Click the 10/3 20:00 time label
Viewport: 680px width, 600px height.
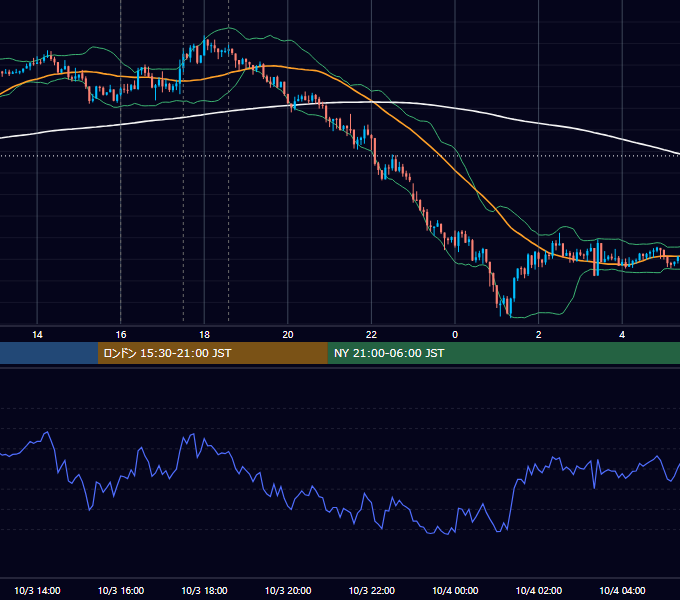(288, 590)
